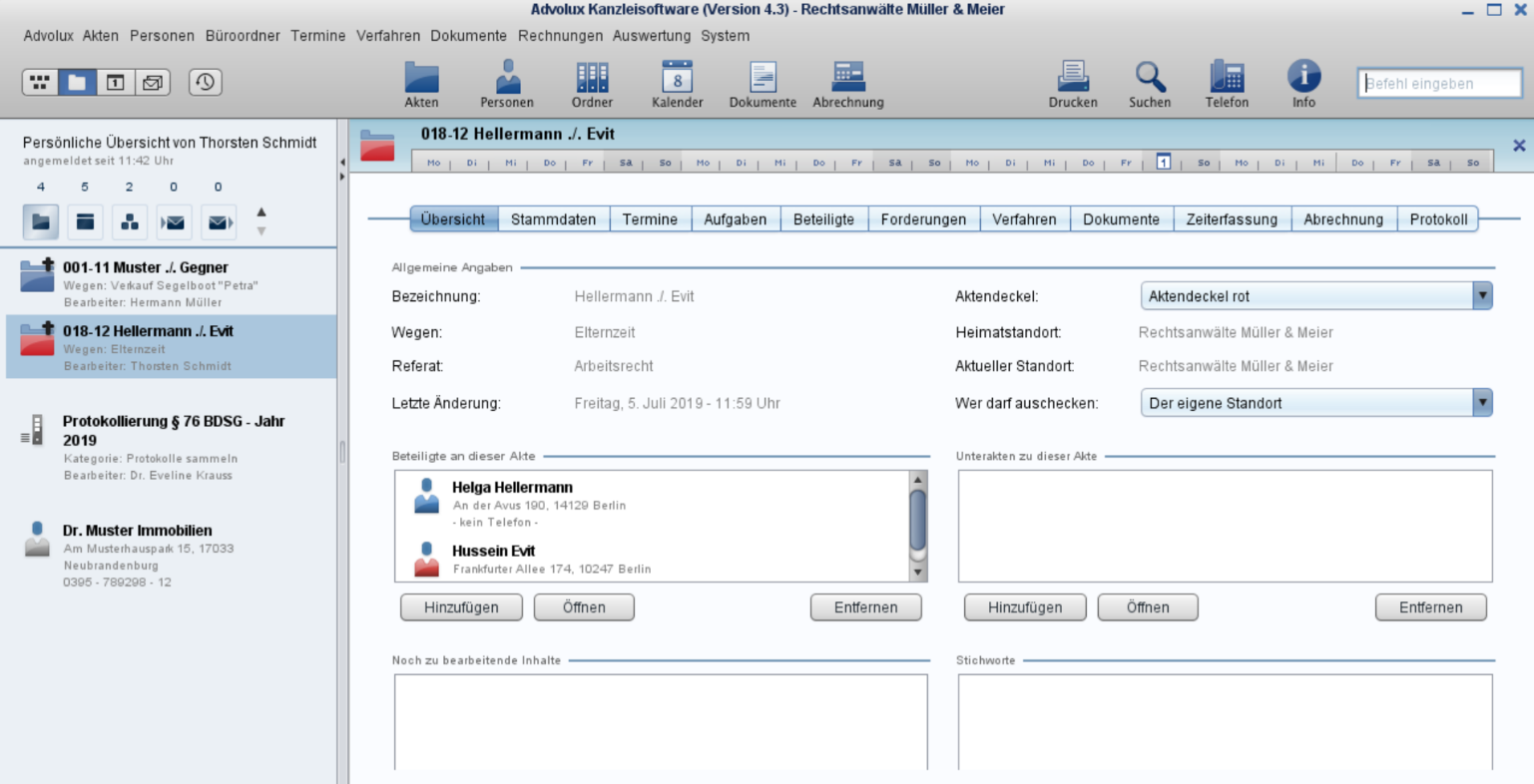Select Dr. Muster Immobilien contact
Screen dimensions: 1534x784
[172, 556]
